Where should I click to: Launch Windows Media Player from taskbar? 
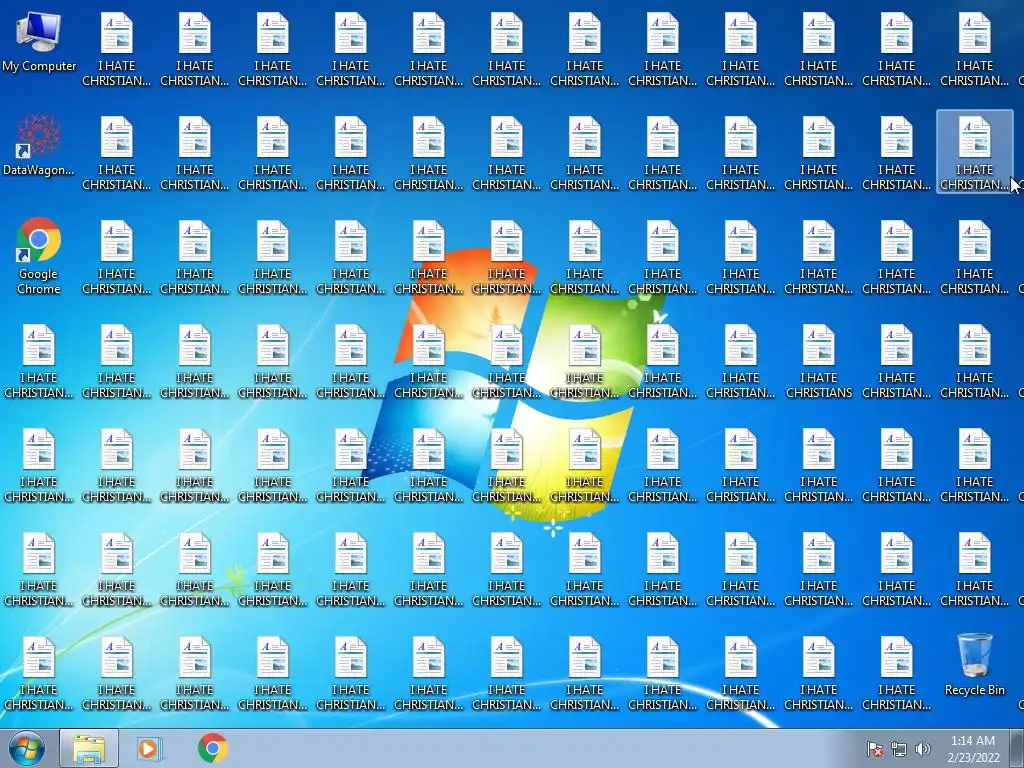click(x=149, y=748)
